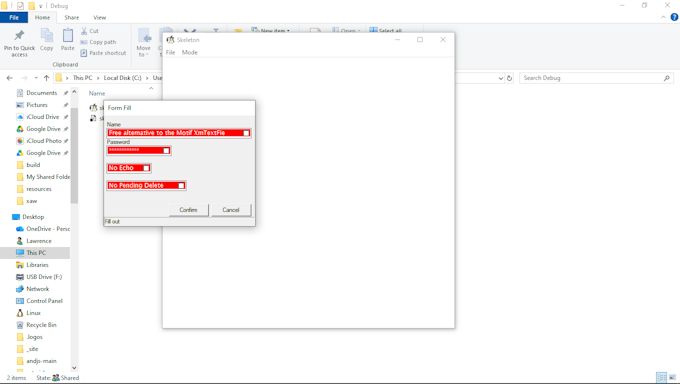Image resolution: width=680 pixels, height=384 pixels.
Task: Click the OneDrive cloud icon
Action: 20,229
